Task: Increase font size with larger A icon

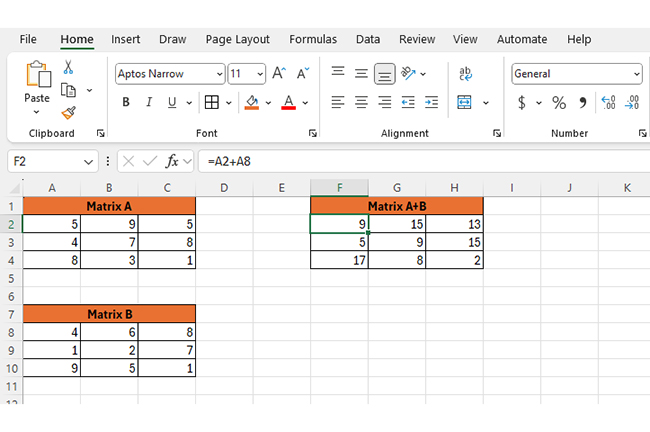Action: click(279, 74)
